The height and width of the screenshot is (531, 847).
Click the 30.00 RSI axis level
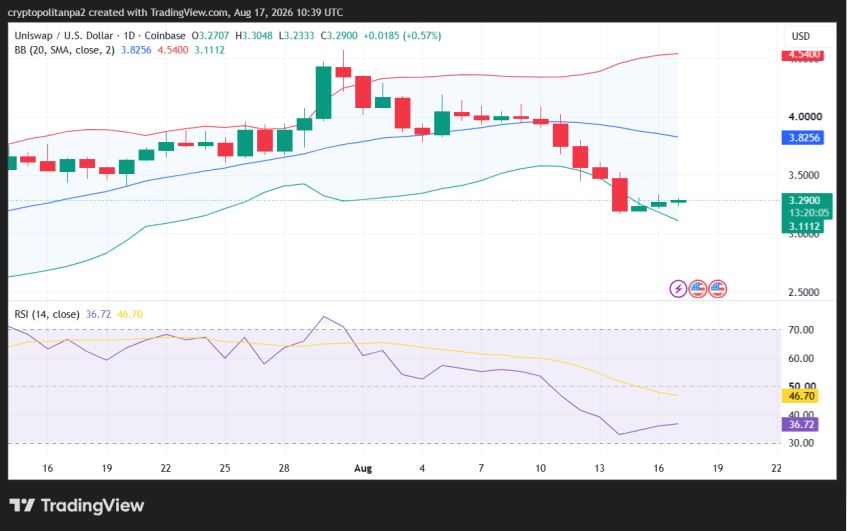[801, 443]
